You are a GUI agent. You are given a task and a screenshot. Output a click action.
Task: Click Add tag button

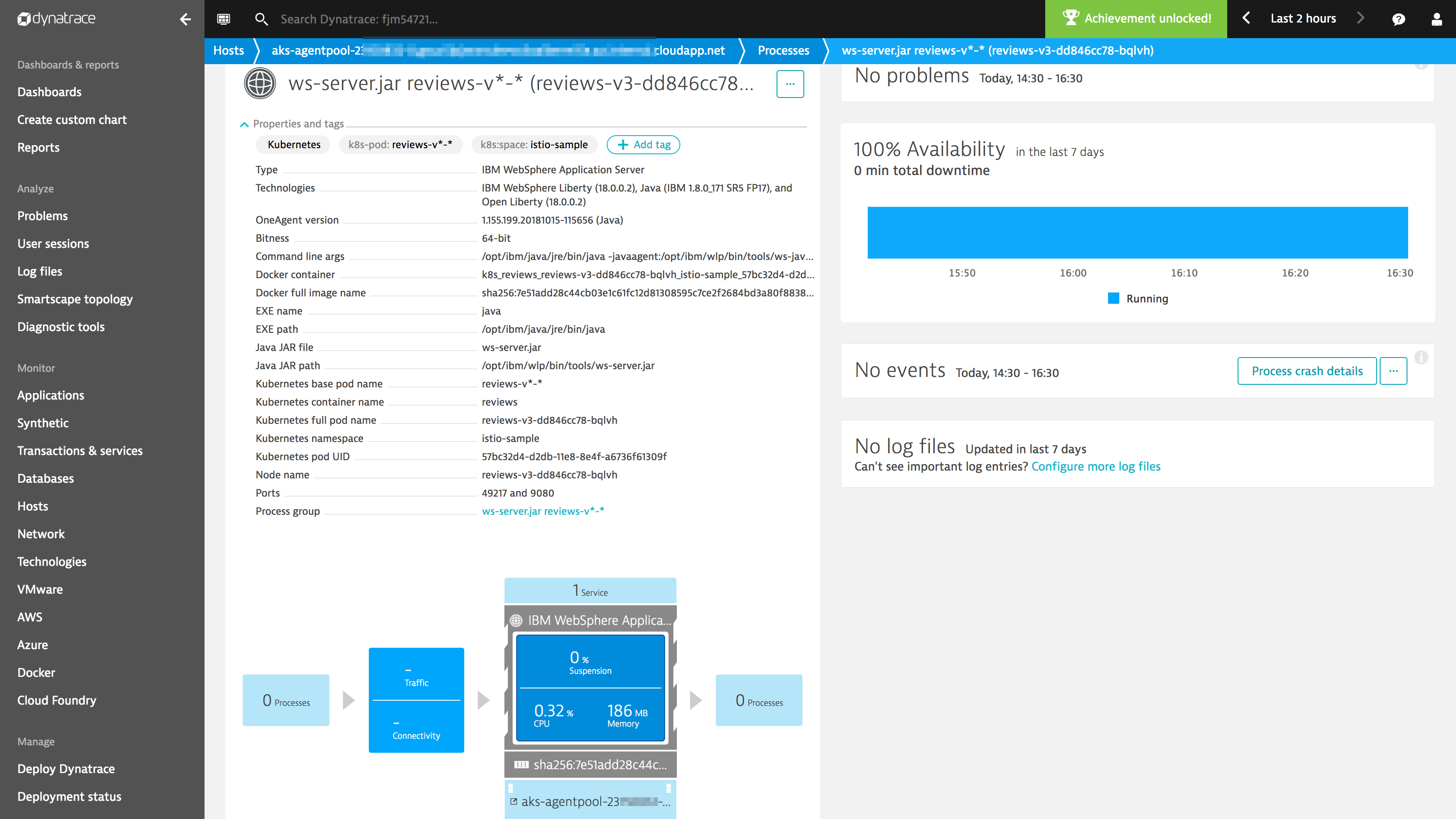click(643, 145)
